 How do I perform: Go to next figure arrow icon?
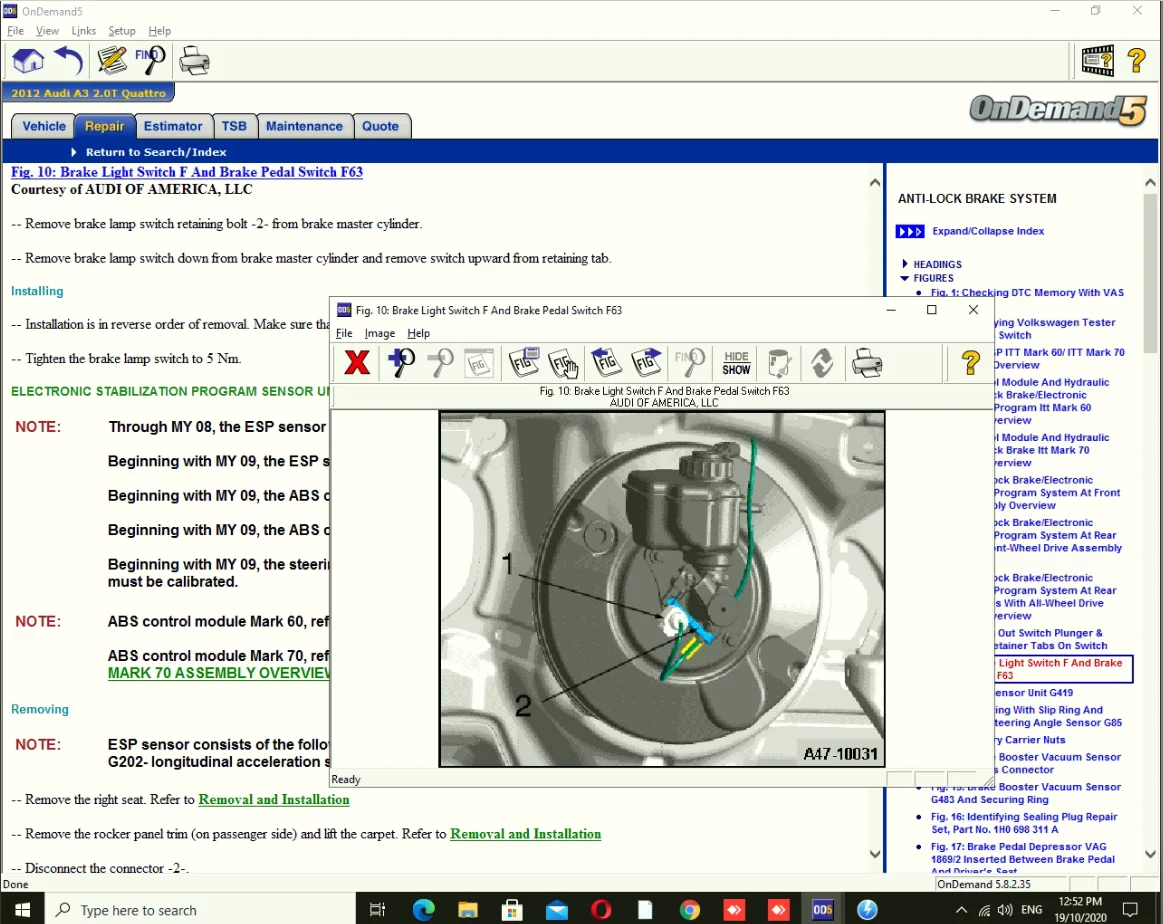(x=647, y=363)
